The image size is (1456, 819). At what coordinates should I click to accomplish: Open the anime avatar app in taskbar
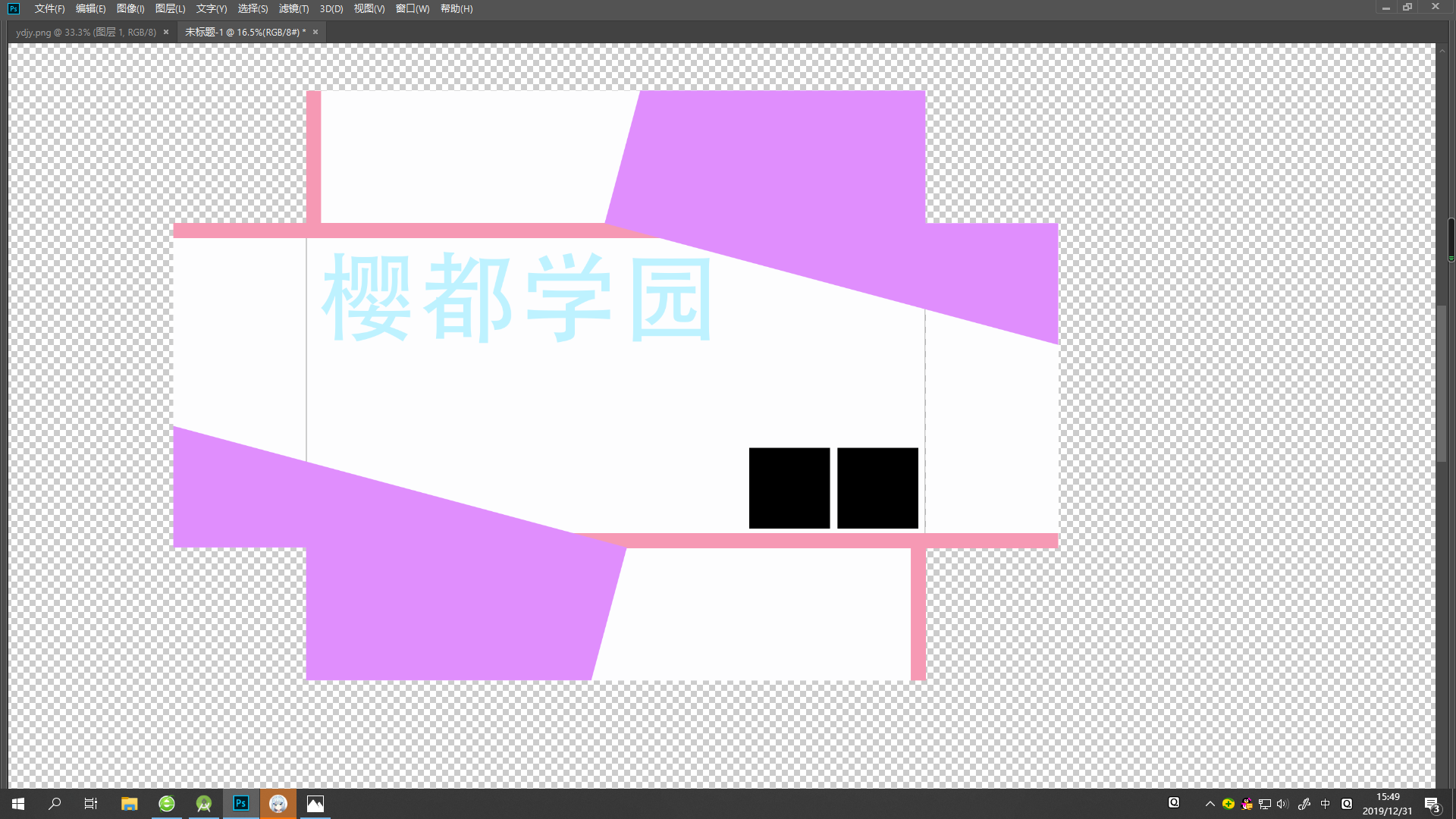[x=278, y=804]
